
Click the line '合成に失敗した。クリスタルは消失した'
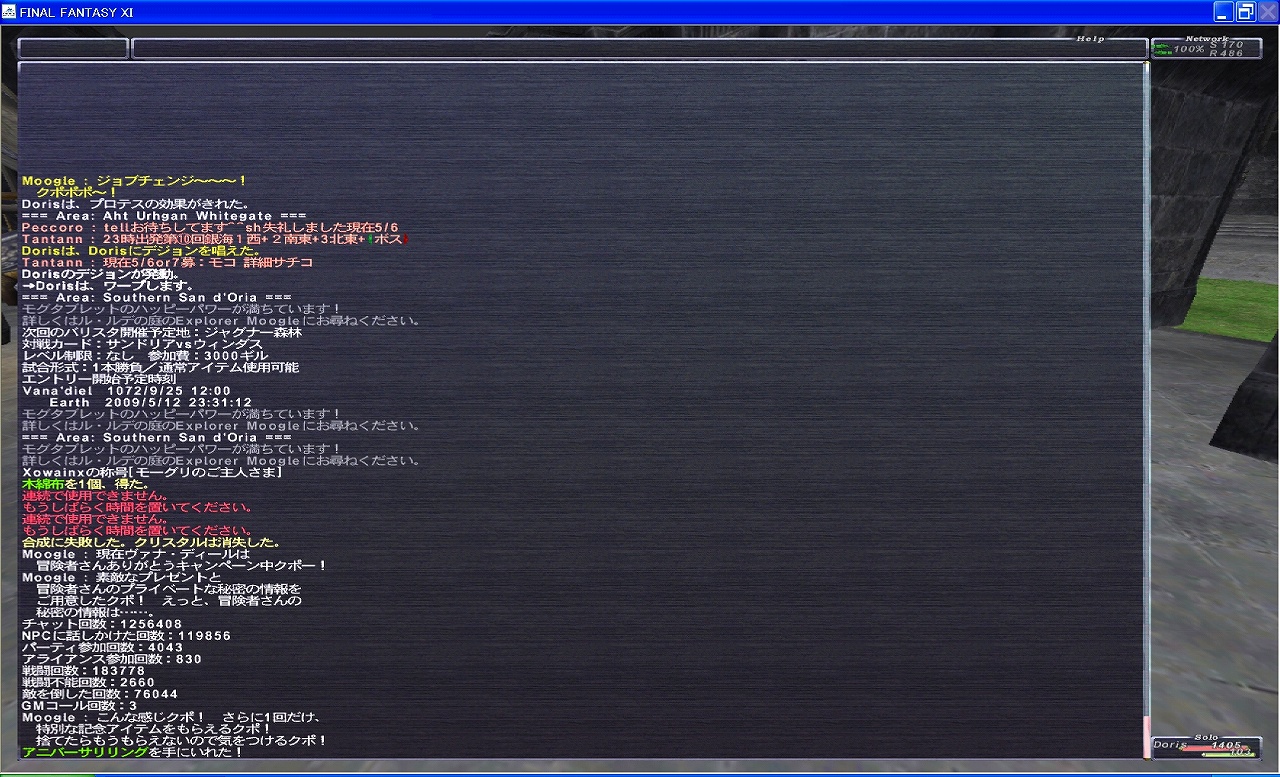(151, 542)
